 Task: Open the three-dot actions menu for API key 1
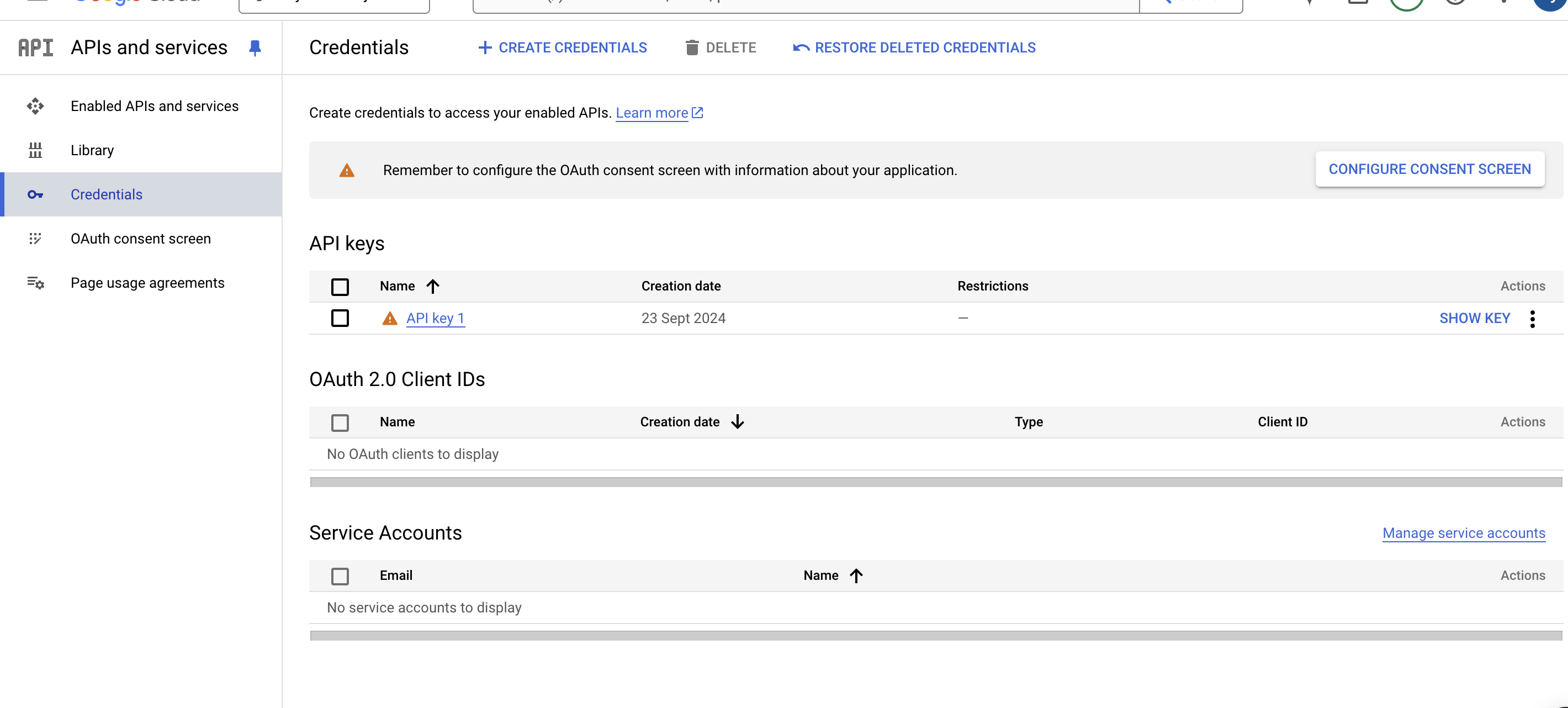point(1532,319)
